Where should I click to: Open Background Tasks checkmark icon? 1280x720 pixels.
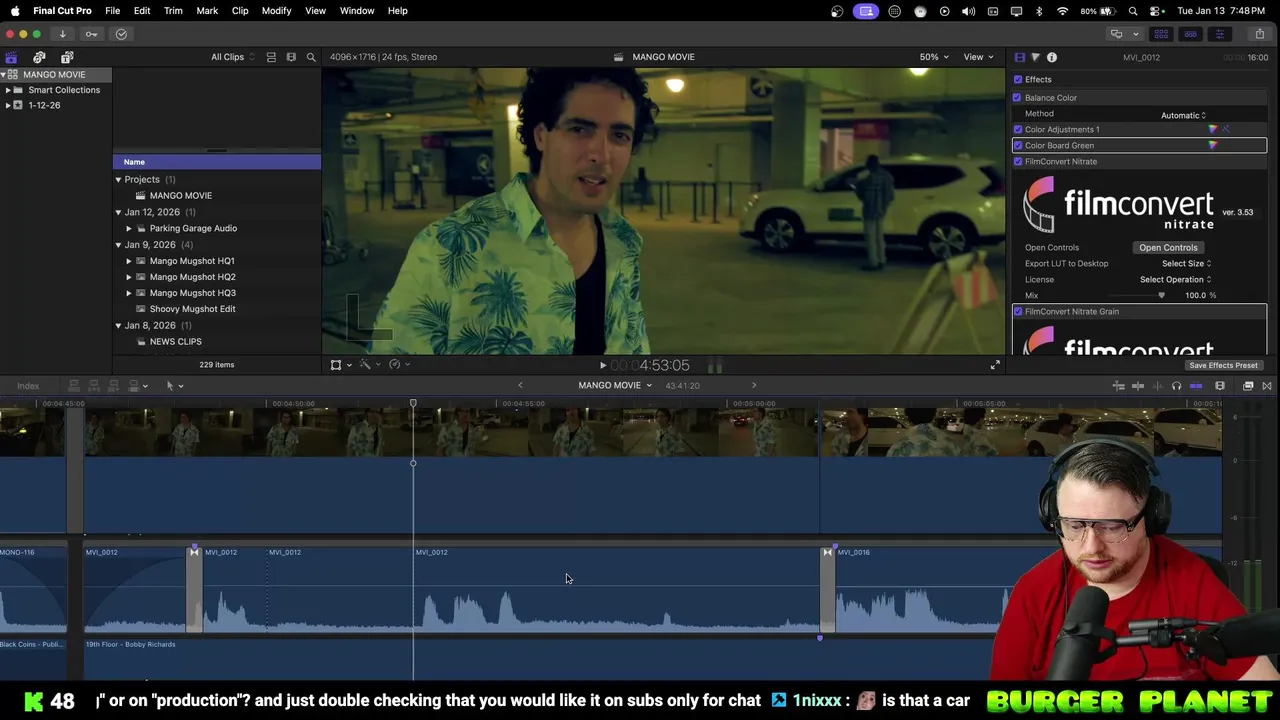click(x=121, y=34)
